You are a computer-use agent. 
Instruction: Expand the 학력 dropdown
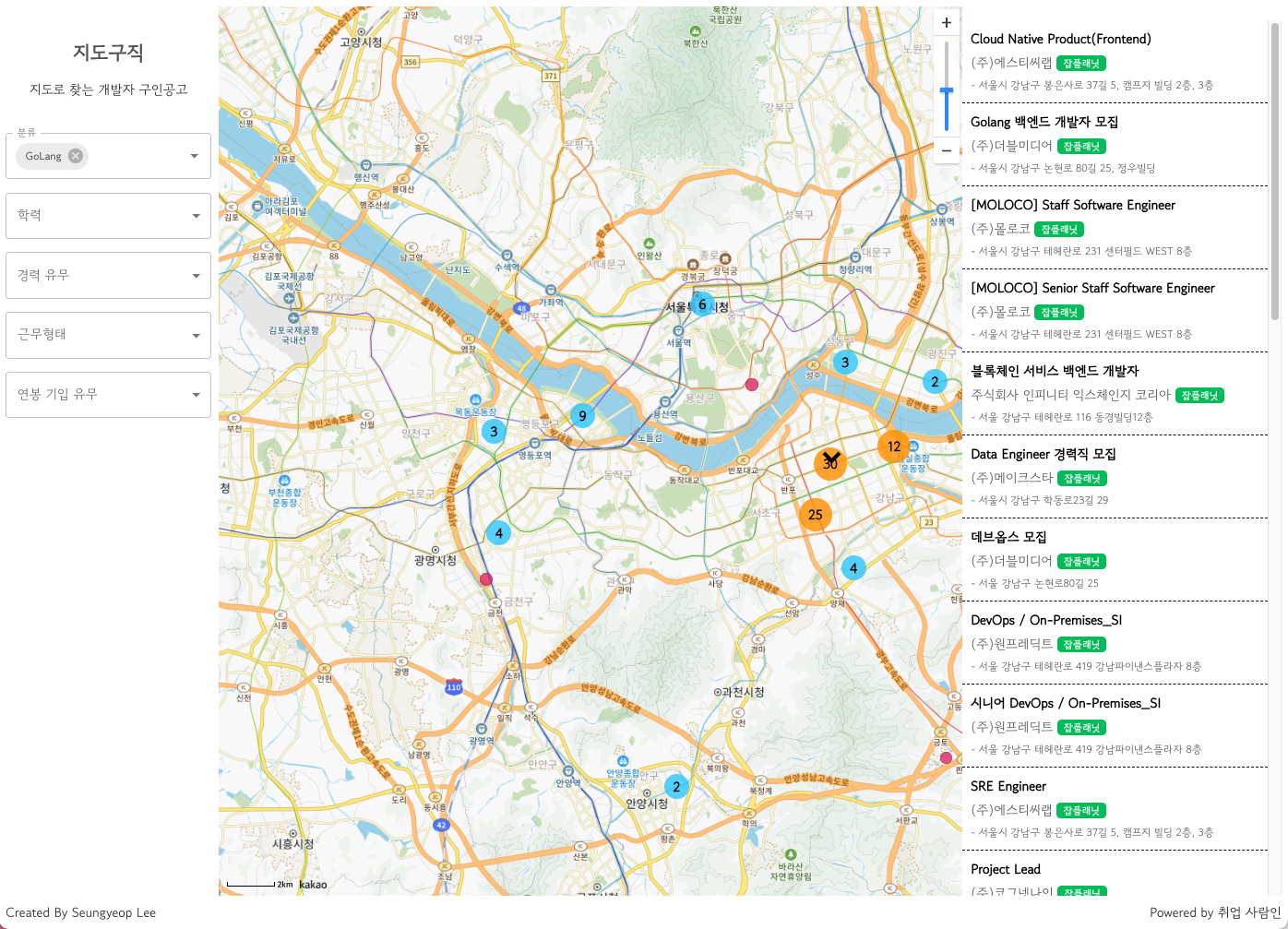click(108, 216)
